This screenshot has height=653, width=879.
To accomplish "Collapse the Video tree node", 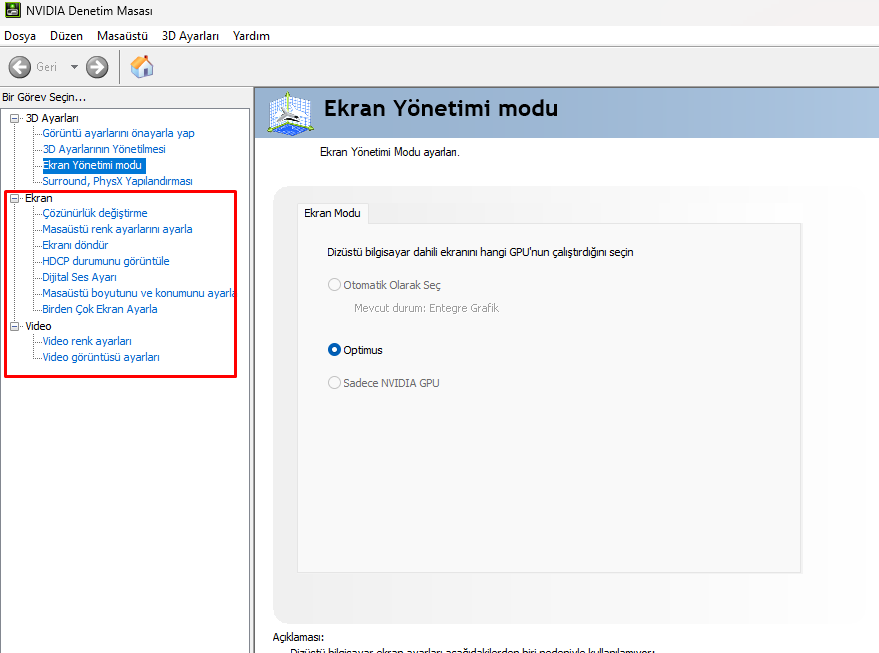I will 15,326.
